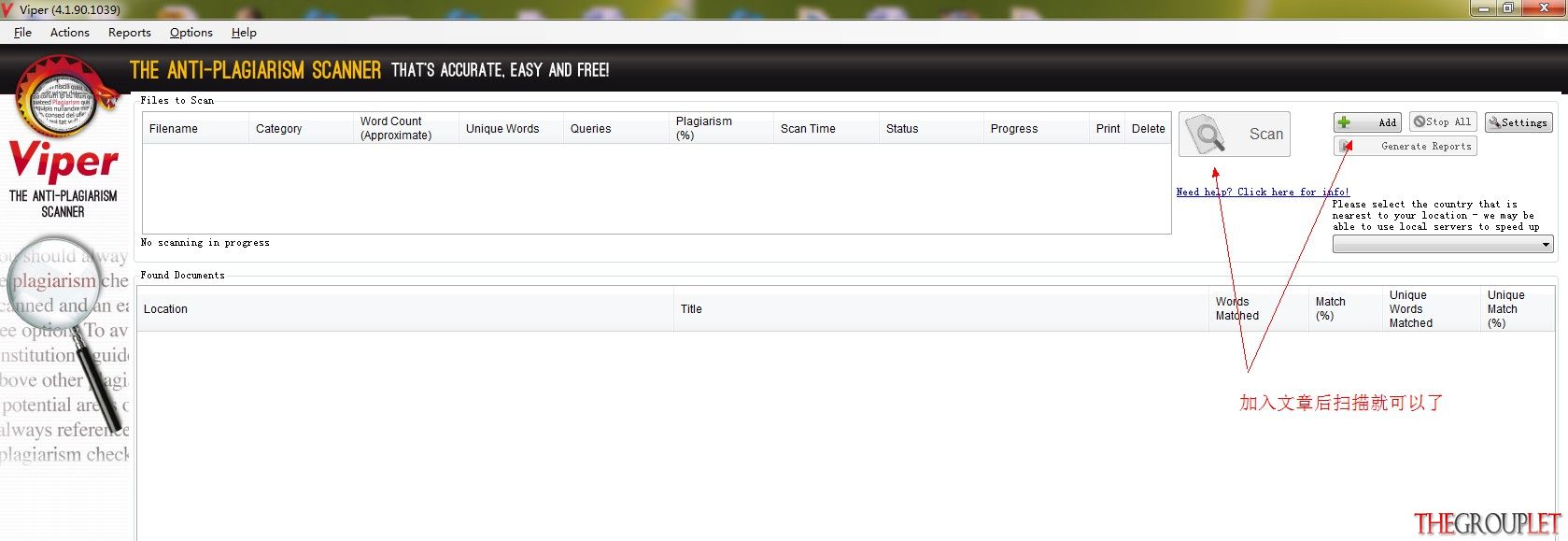The width and height of the screenshot is (1568, 541).
Task: Click the Add button to add a file
Action: click(1367, 122)
